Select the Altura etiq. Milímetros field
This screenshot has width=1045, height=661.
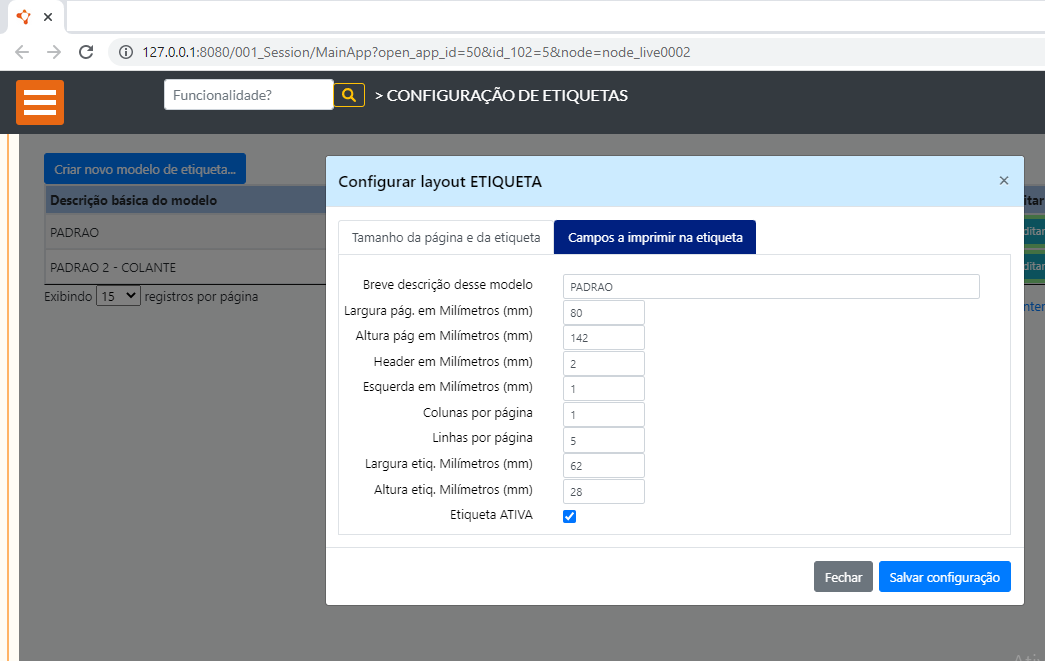pyautogui.click(x=604, y=492)
